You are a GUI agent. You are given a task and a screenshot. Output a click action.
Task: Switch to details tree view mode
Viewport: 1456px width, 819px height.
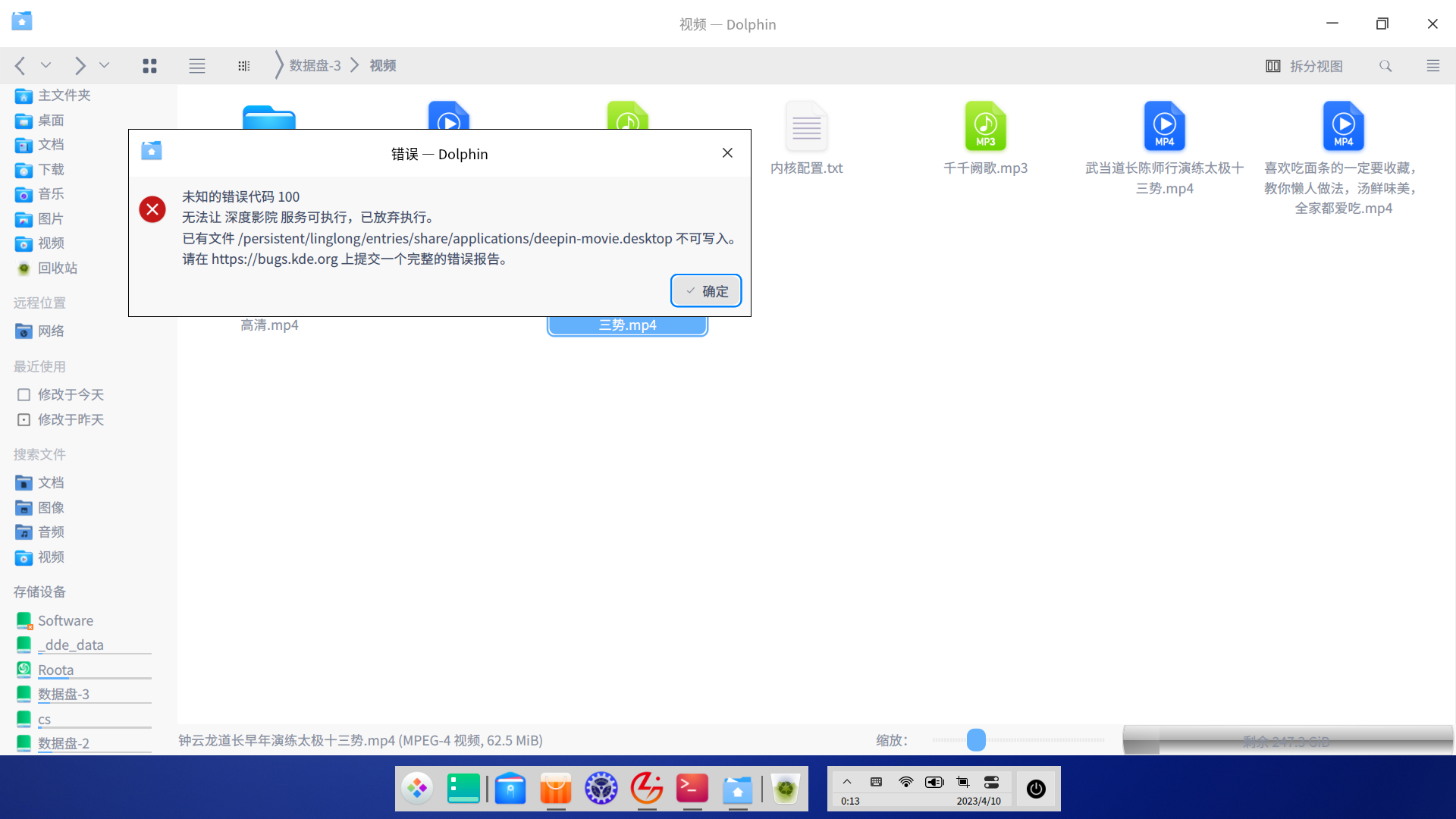tap(243, 66)
